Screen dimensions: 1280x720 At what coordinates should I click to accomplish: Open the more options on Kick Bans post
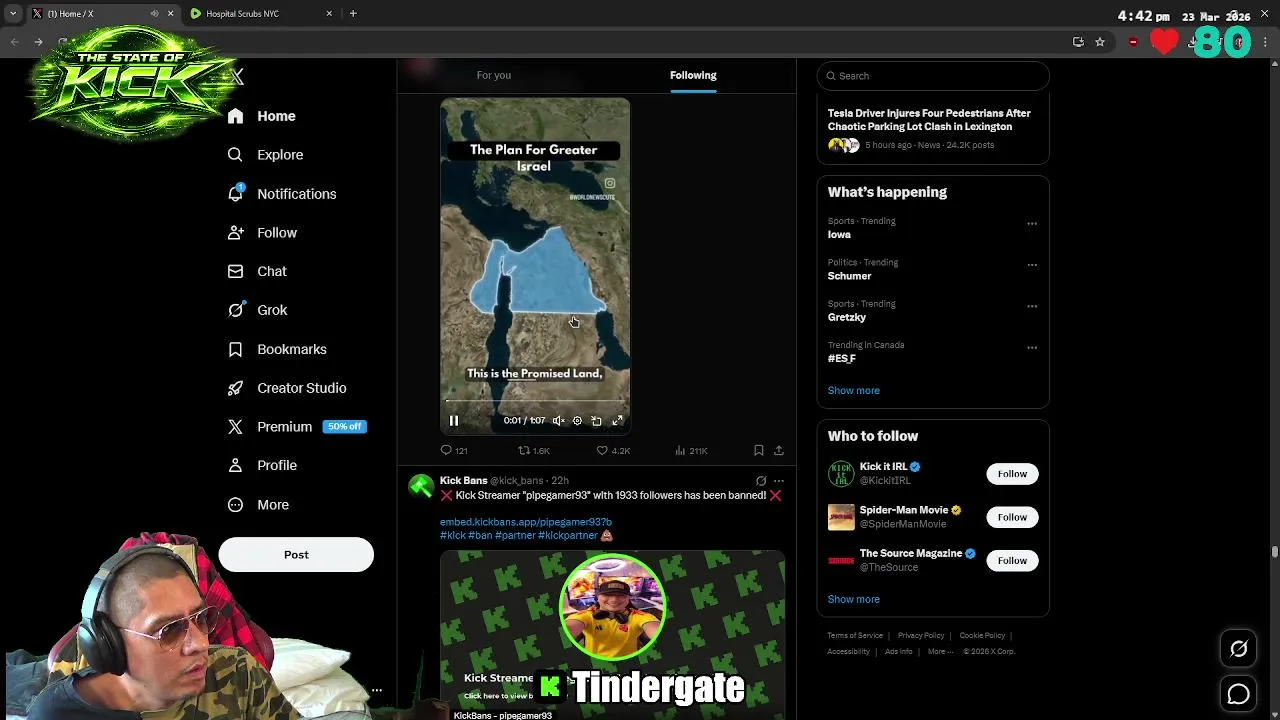tap(779, 481)
